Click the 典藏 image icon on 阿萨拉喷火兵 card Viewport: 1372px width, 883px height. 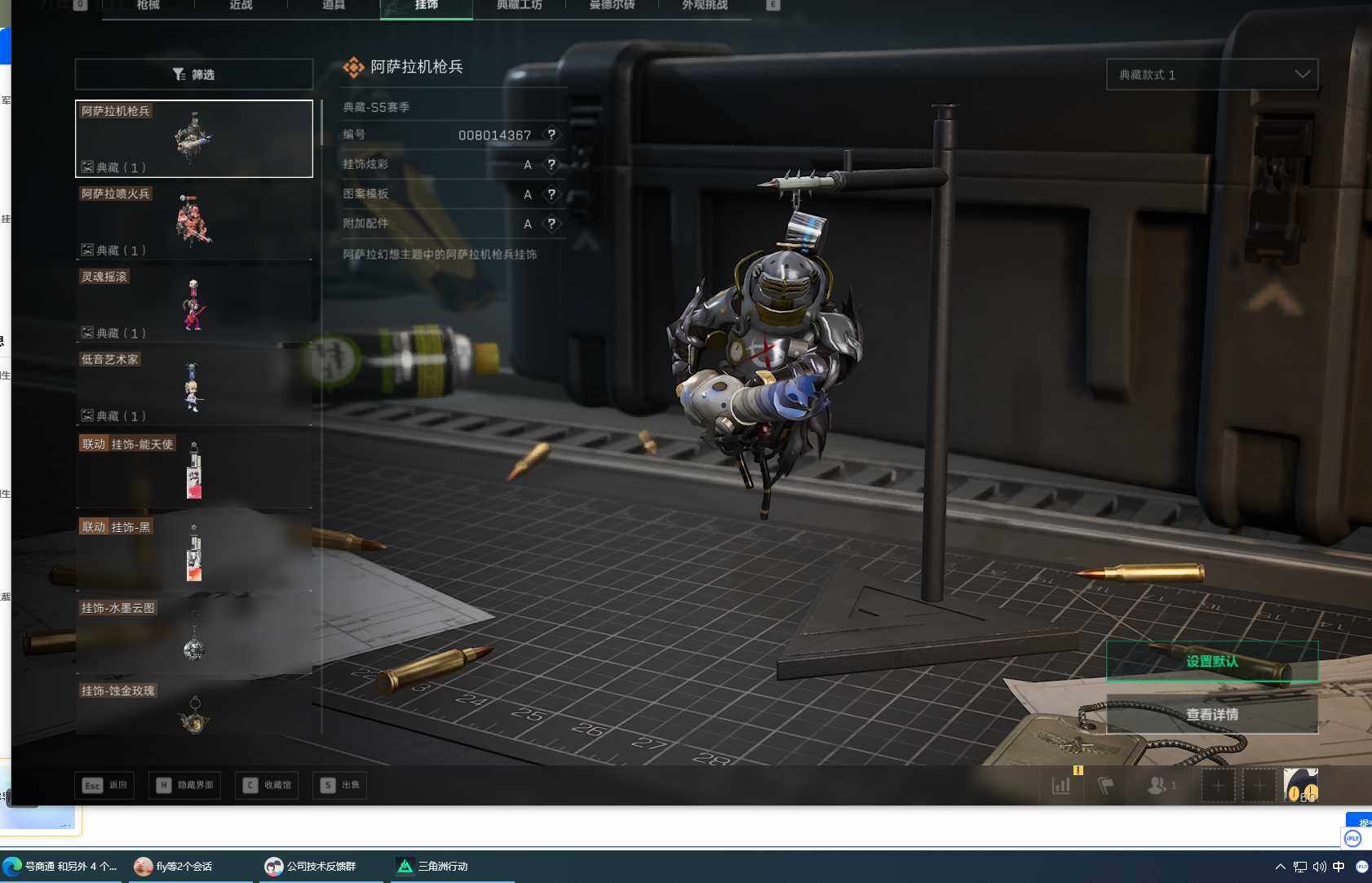(x=87, y=250)
